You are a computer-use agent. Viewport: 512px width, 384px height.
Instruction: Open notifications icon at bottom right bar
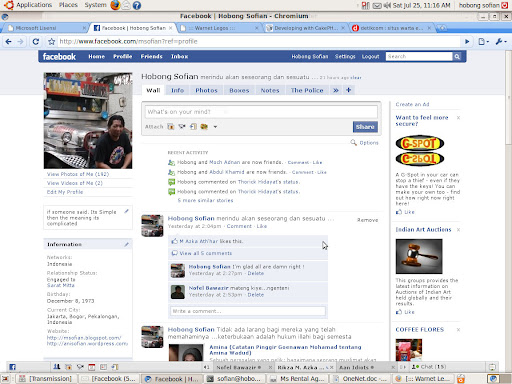(x=492, y=367)
